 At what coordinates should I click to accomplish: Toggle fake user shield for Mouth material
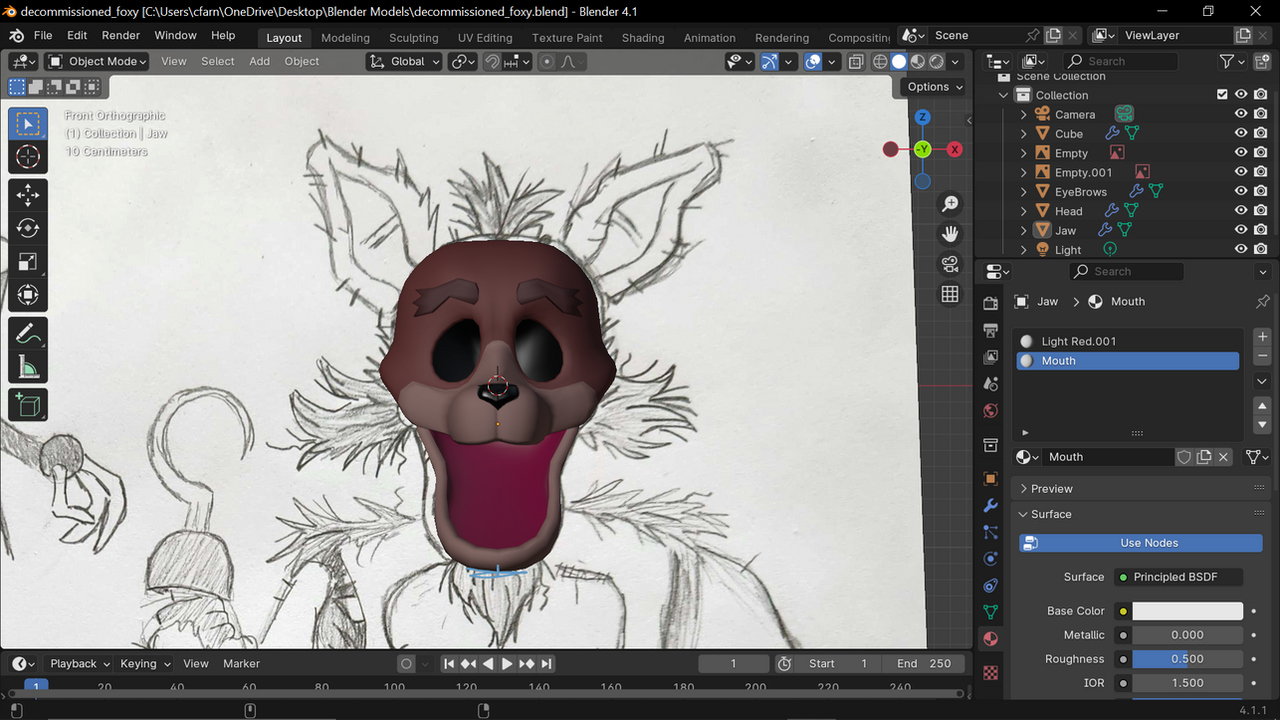coord(1185,457)
